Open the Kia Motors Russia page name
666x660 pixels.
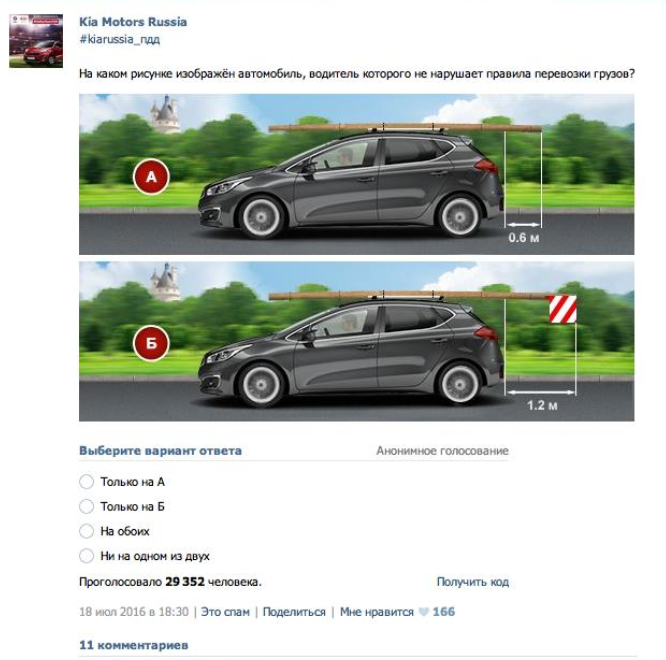pos(133,22)
